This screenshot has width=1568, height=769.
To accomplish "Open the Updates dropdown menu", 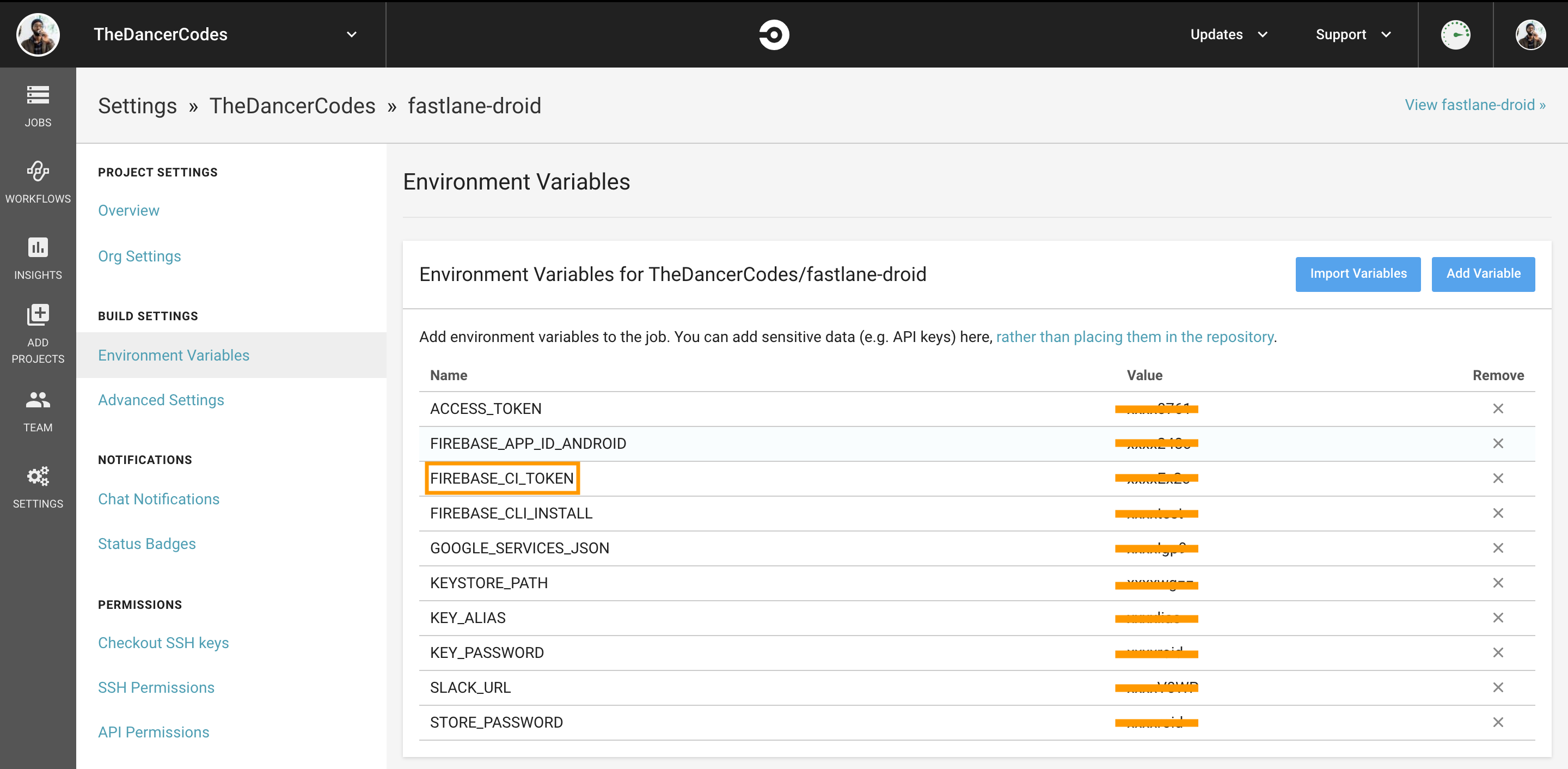I will point(1228,35).
